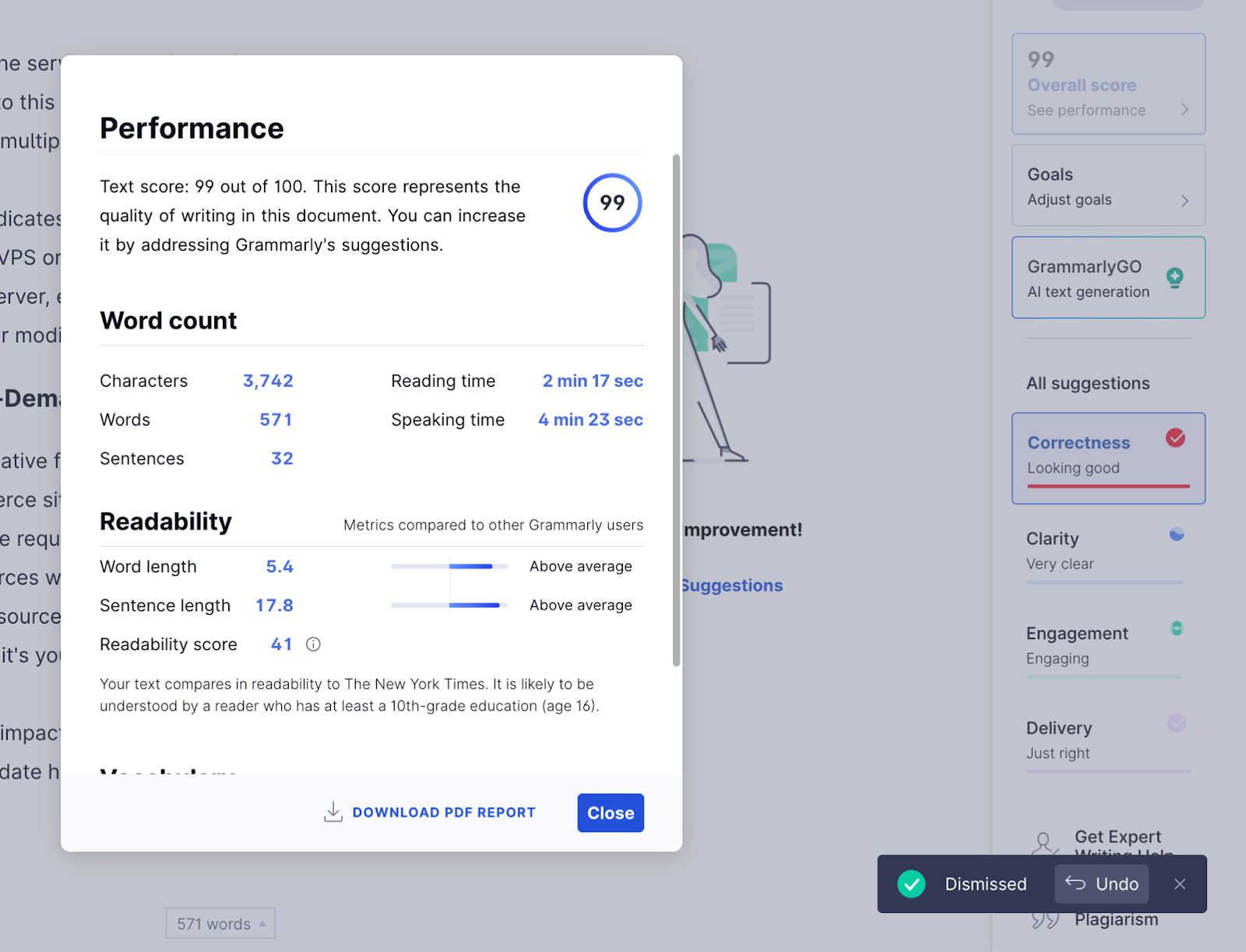Click the Sentences value 32
The height and width of the screenshot is (952, 1246).
click(x=282, y=458)
